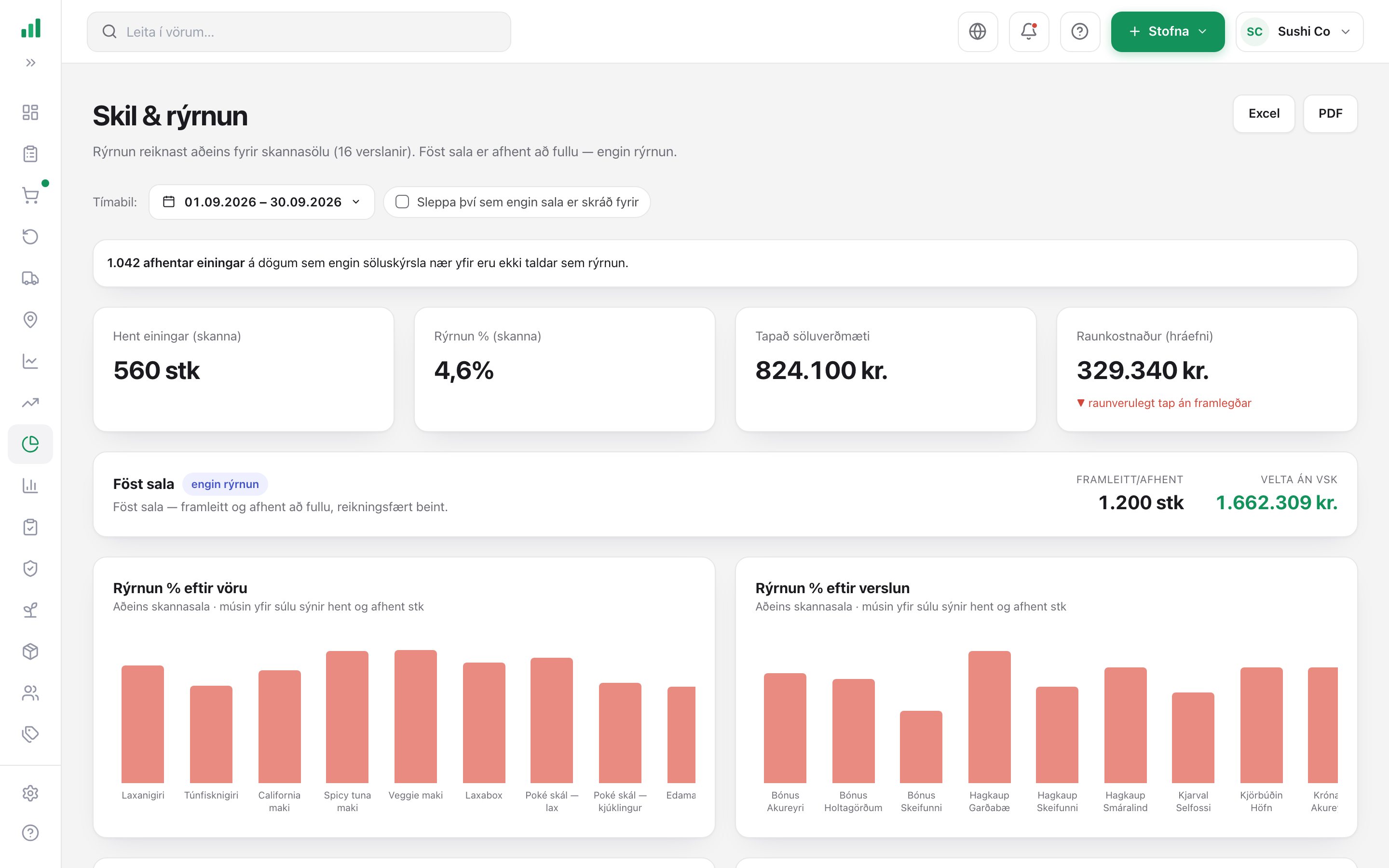Click the '824.100 kr.' lost sales value
Screen dimensions: 1389x868
pyautogui.click(x=821, y=370)
